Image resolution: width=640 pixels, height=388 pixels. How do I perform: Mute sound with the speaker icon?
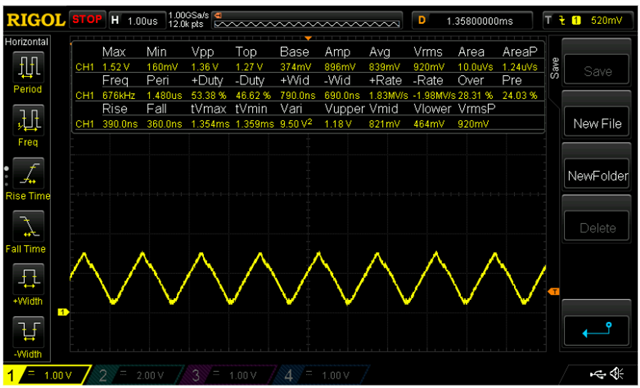pos(617,373)
